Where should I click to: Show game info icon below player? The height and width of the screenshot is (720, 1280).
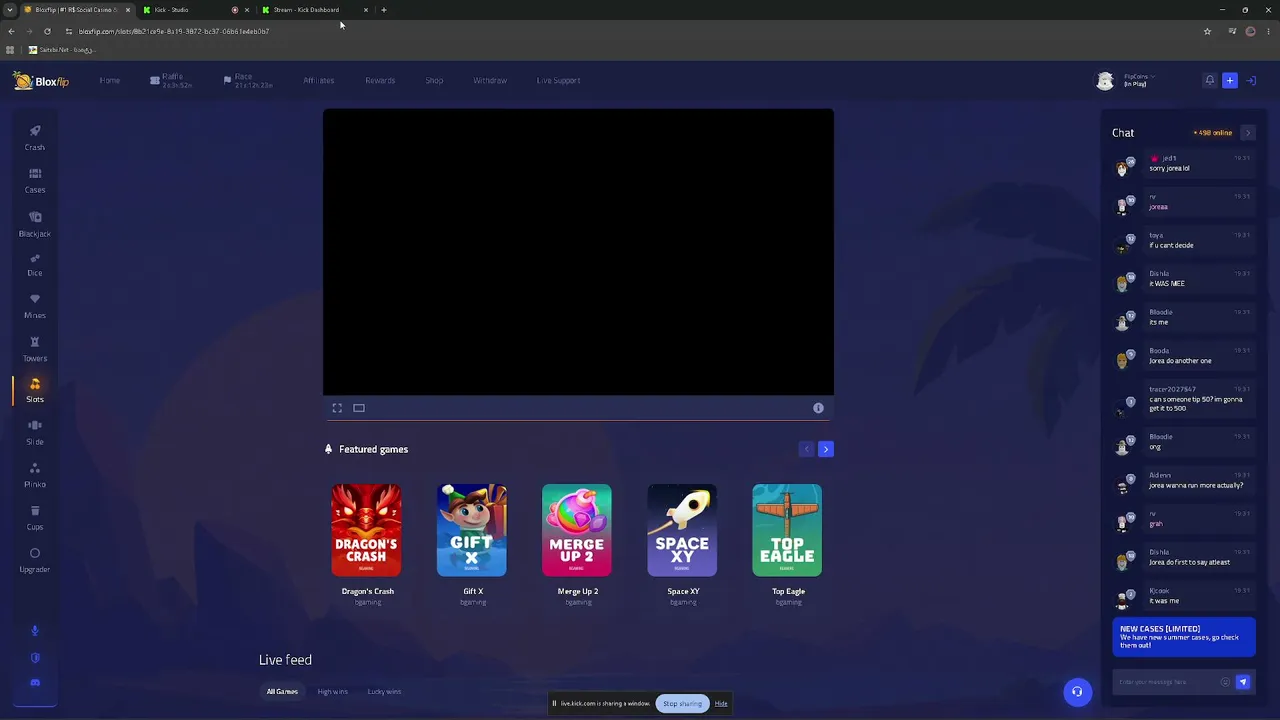click(x=818, y=408)
